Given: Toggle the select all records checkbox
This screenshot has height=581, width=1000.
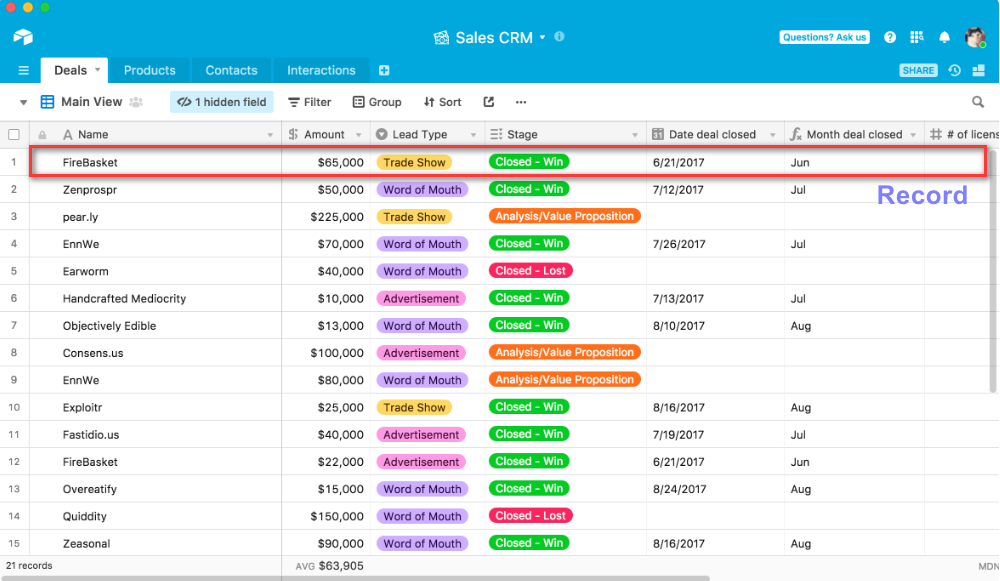Looking at the screenshot, I should (x=14, y=134).
